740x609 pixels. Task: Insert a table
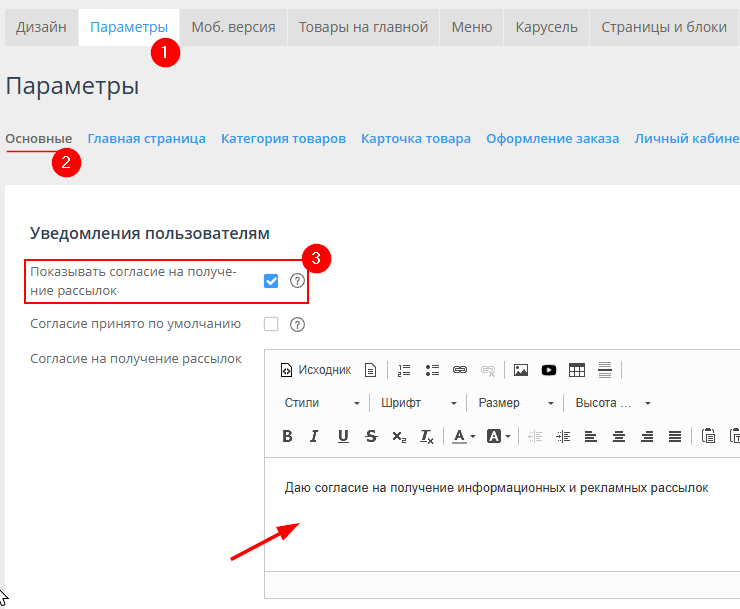click(577, 370)
